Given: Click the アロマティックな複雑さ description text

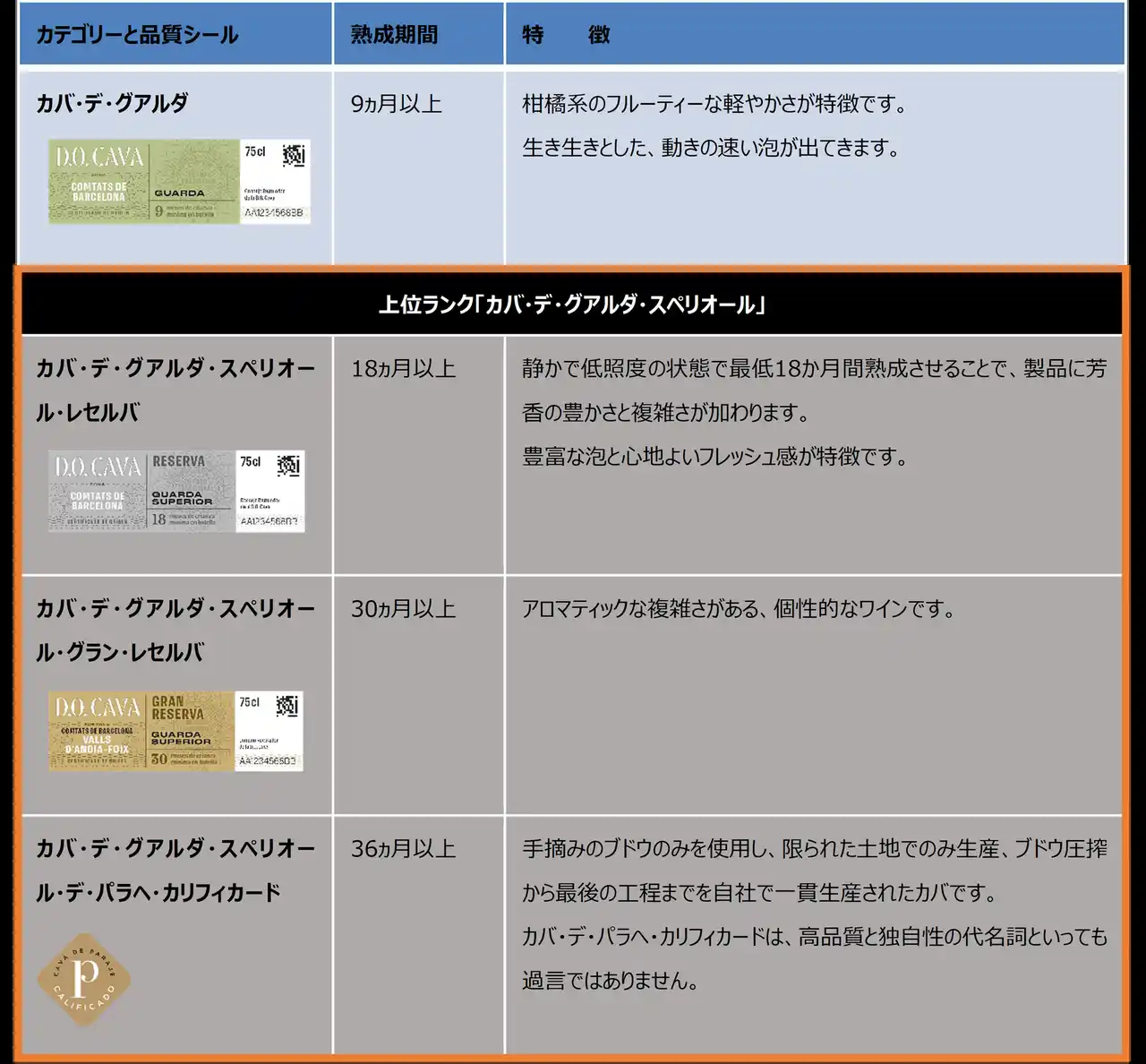Looking at the screenshot, I should click(738, 609).
